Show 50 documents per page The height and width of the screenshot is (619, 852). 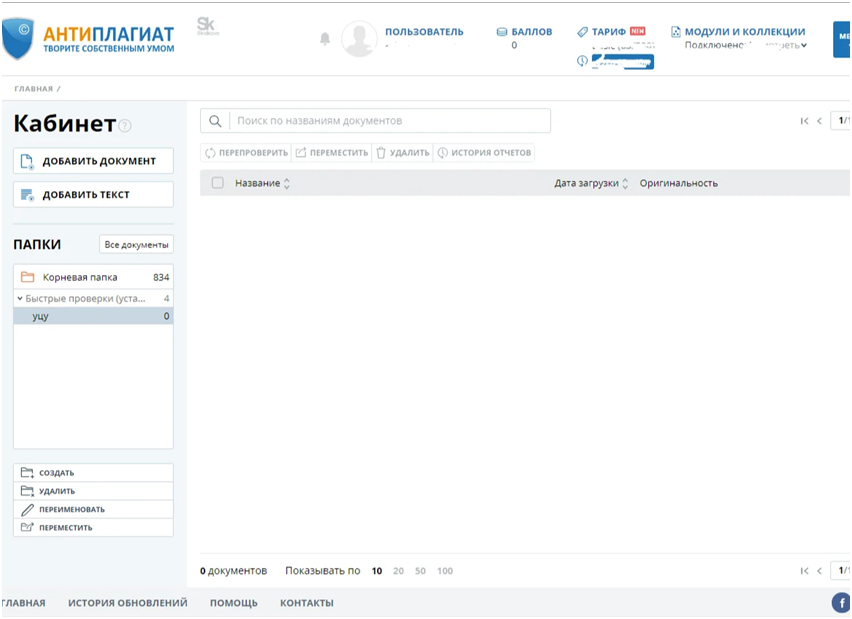(x=421, y=570)
